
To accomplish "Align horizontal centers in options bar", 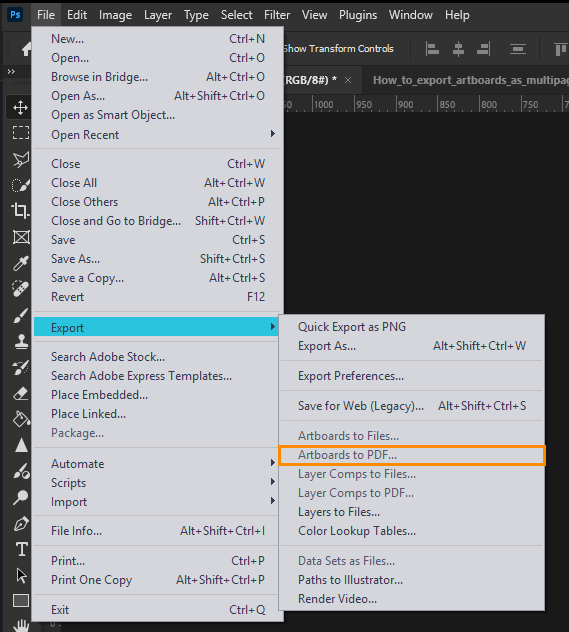I will (x=458, y=49).
